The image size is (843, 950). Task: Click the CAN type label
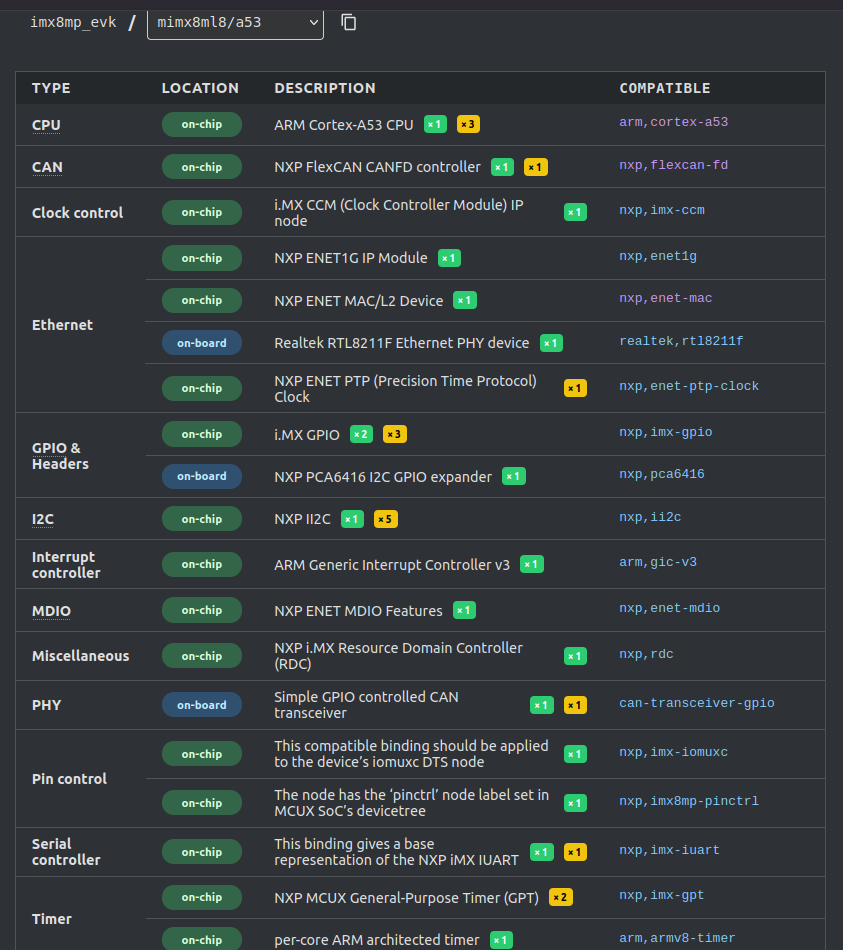click(47, 167)
